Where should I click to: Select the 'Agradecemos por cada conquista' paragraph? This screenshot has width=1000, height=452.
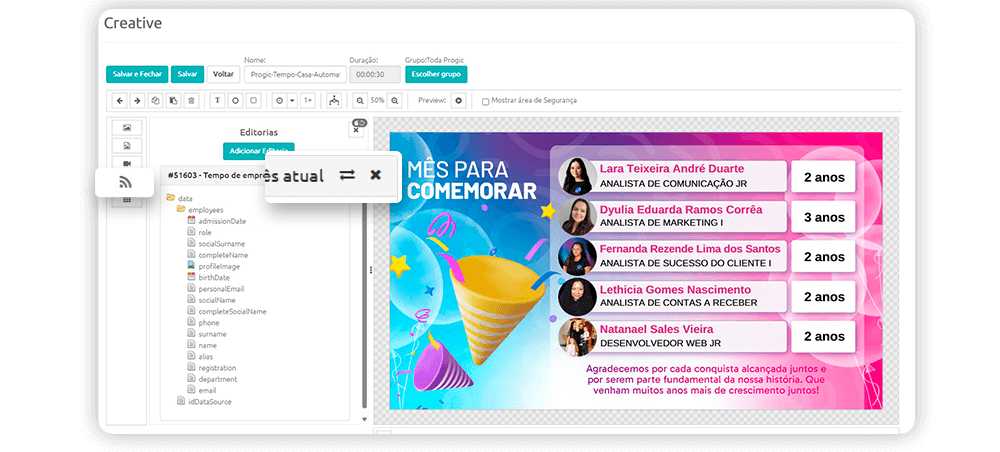pyautogui.click(x=706, y=379)
